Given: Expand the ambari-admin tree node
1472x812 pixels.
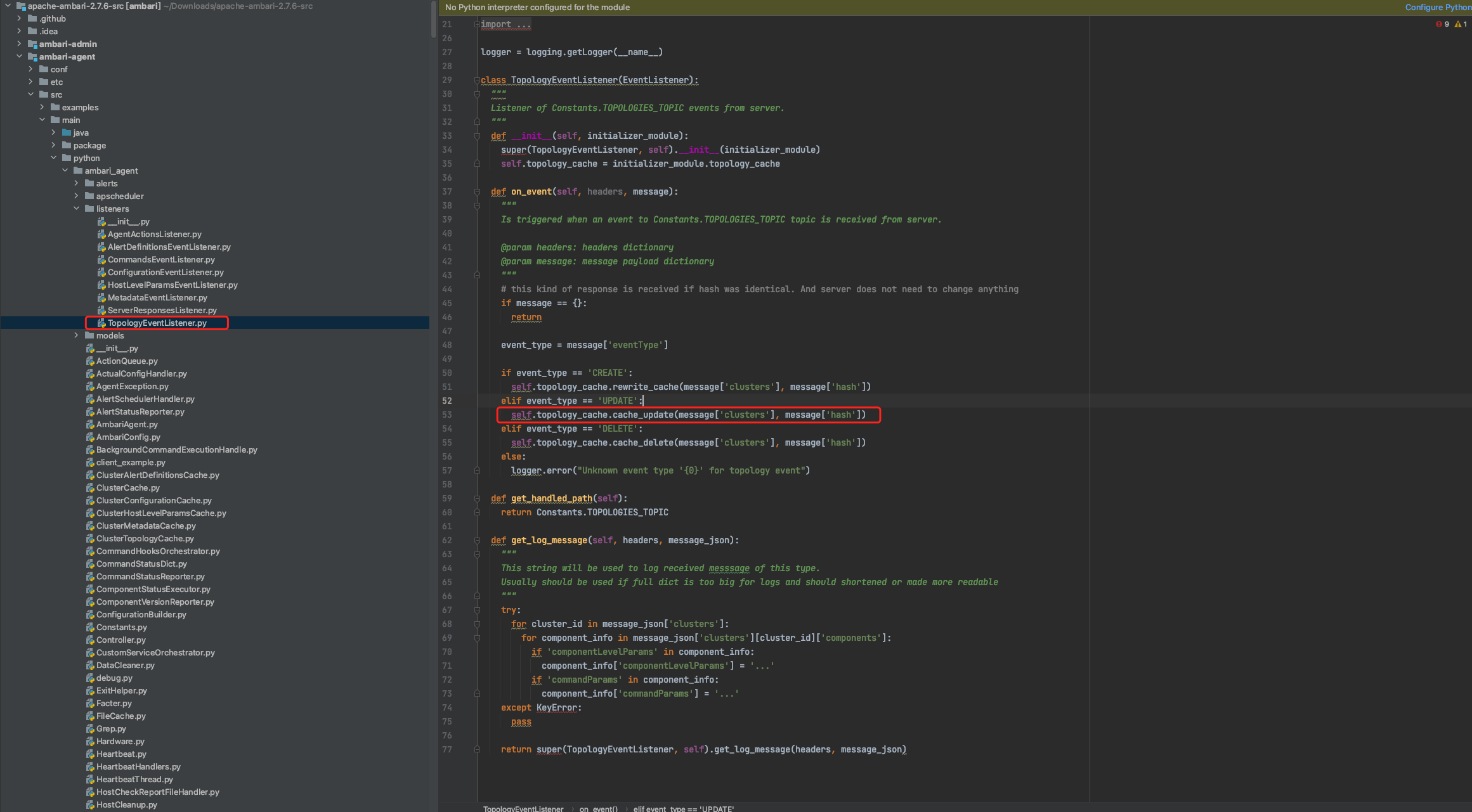Looking at the screenshot, I should pos(19,44).
